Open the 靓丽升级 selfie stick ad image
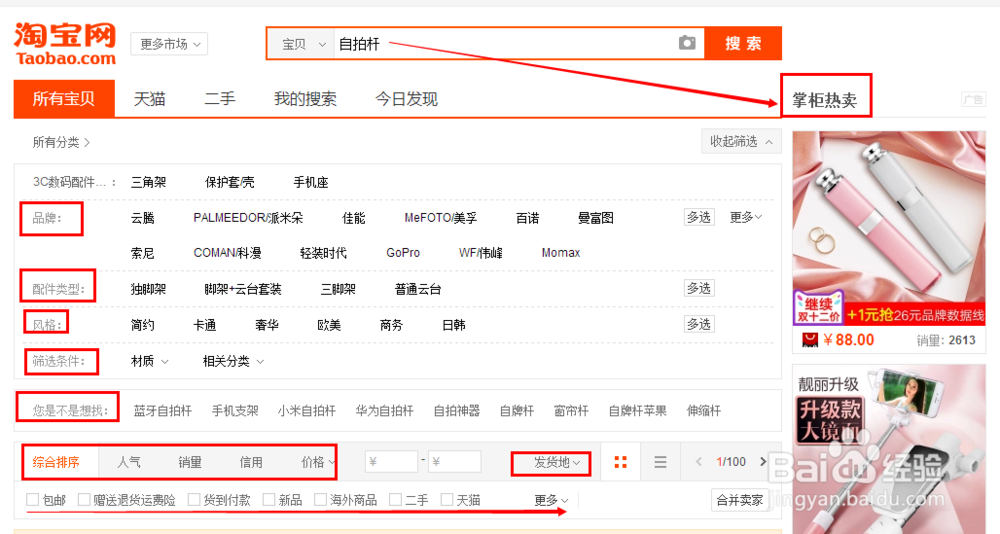 click(888, 449)
